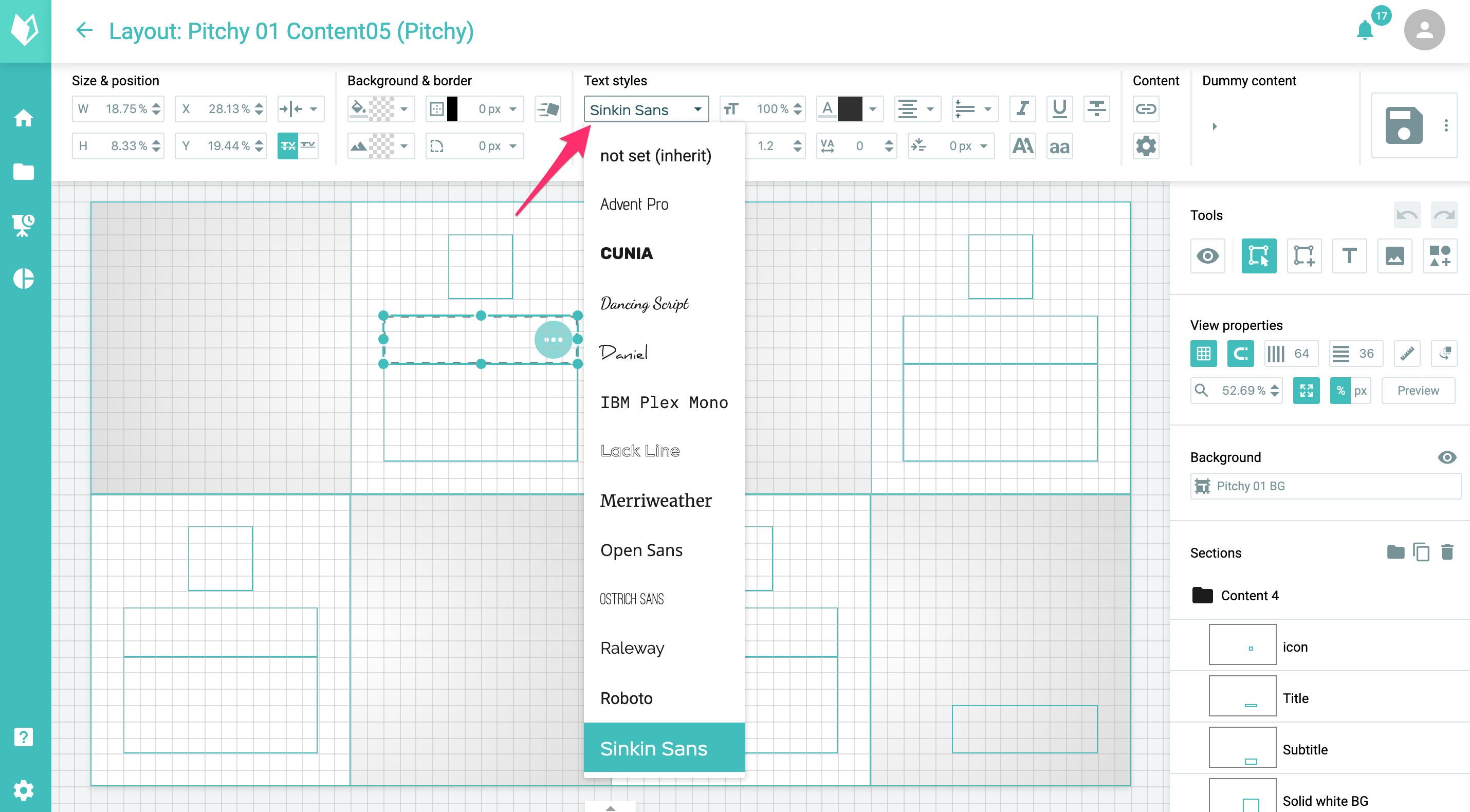1470x812 pixels.
Task: Switch units to px
Action: tap(1361, 391)
